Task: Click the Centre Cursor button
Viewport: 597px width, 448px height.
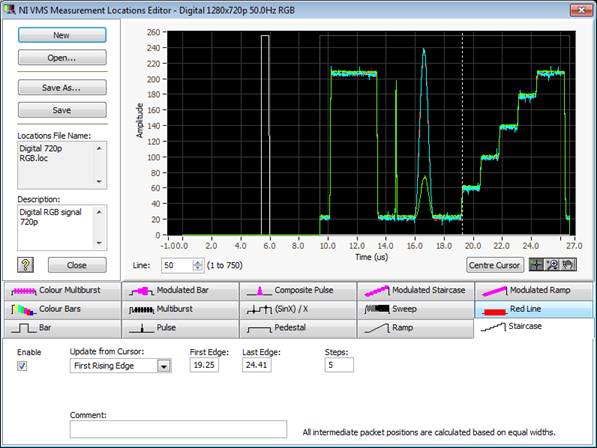Action: point(495,265)
